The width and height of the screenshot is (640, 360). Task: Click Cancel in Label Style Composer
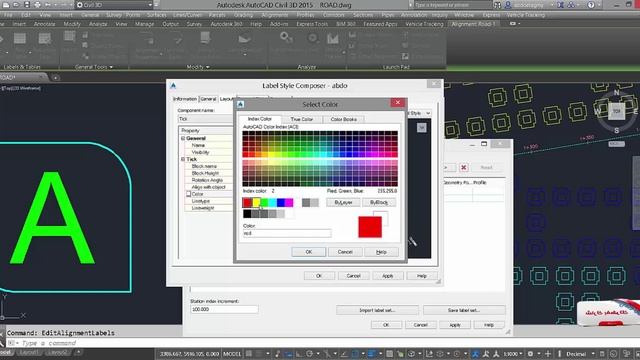point(353,276)
